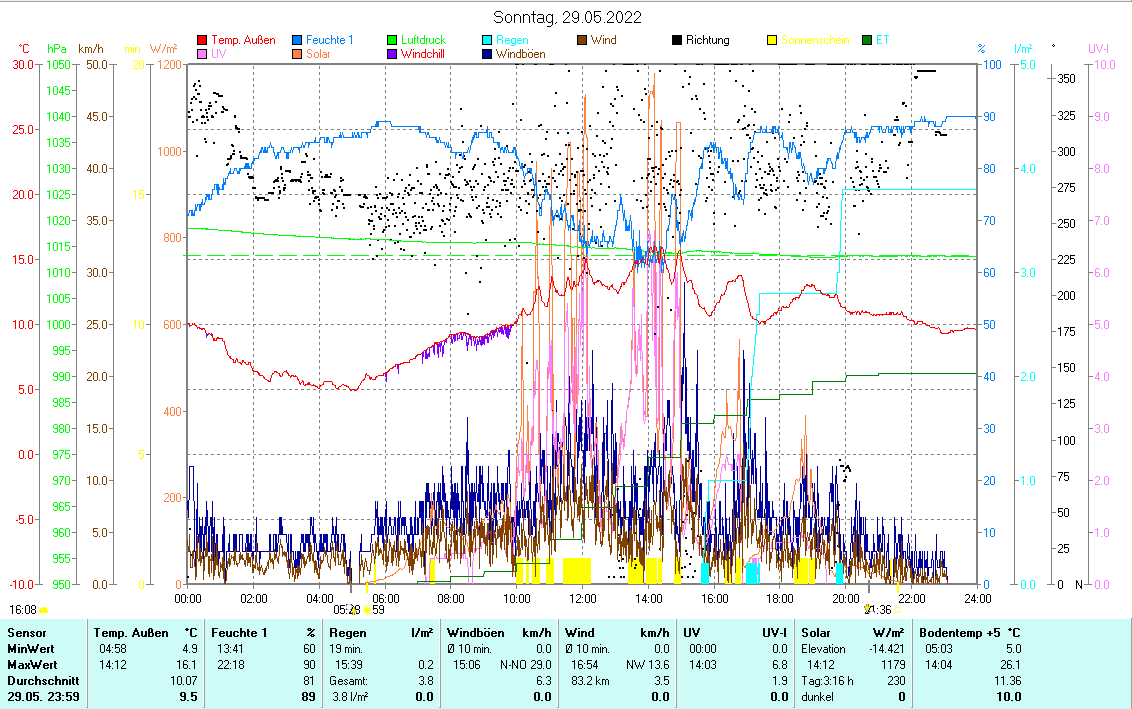This screenshot has width=1132, height=709.
Task: Click the green hPa axis unit label
Action: tap(57, 49)
